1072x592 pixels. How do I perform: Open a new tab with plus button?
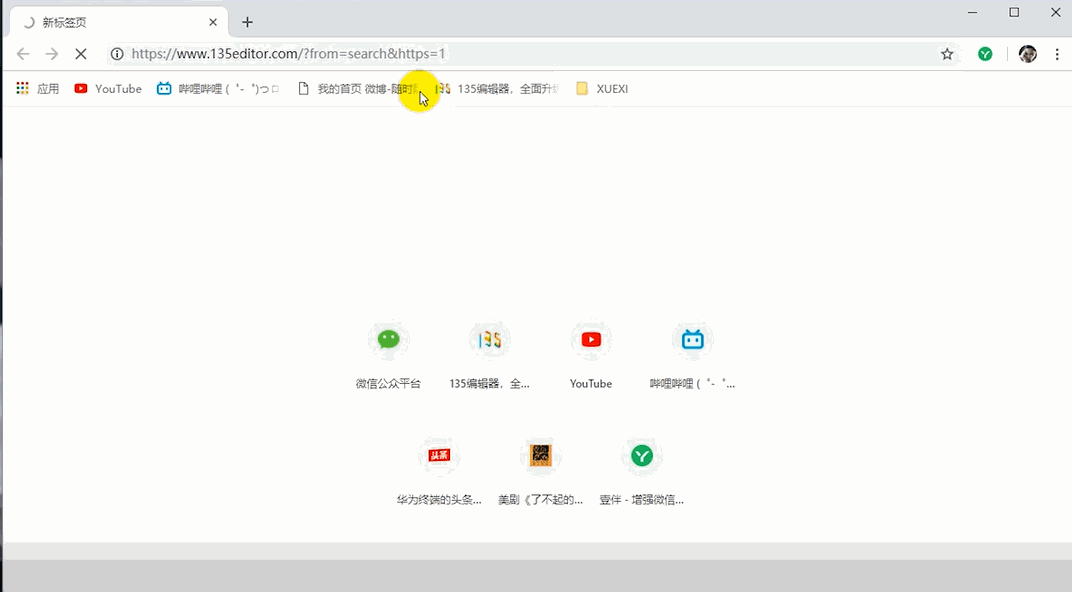coord(247,23)
